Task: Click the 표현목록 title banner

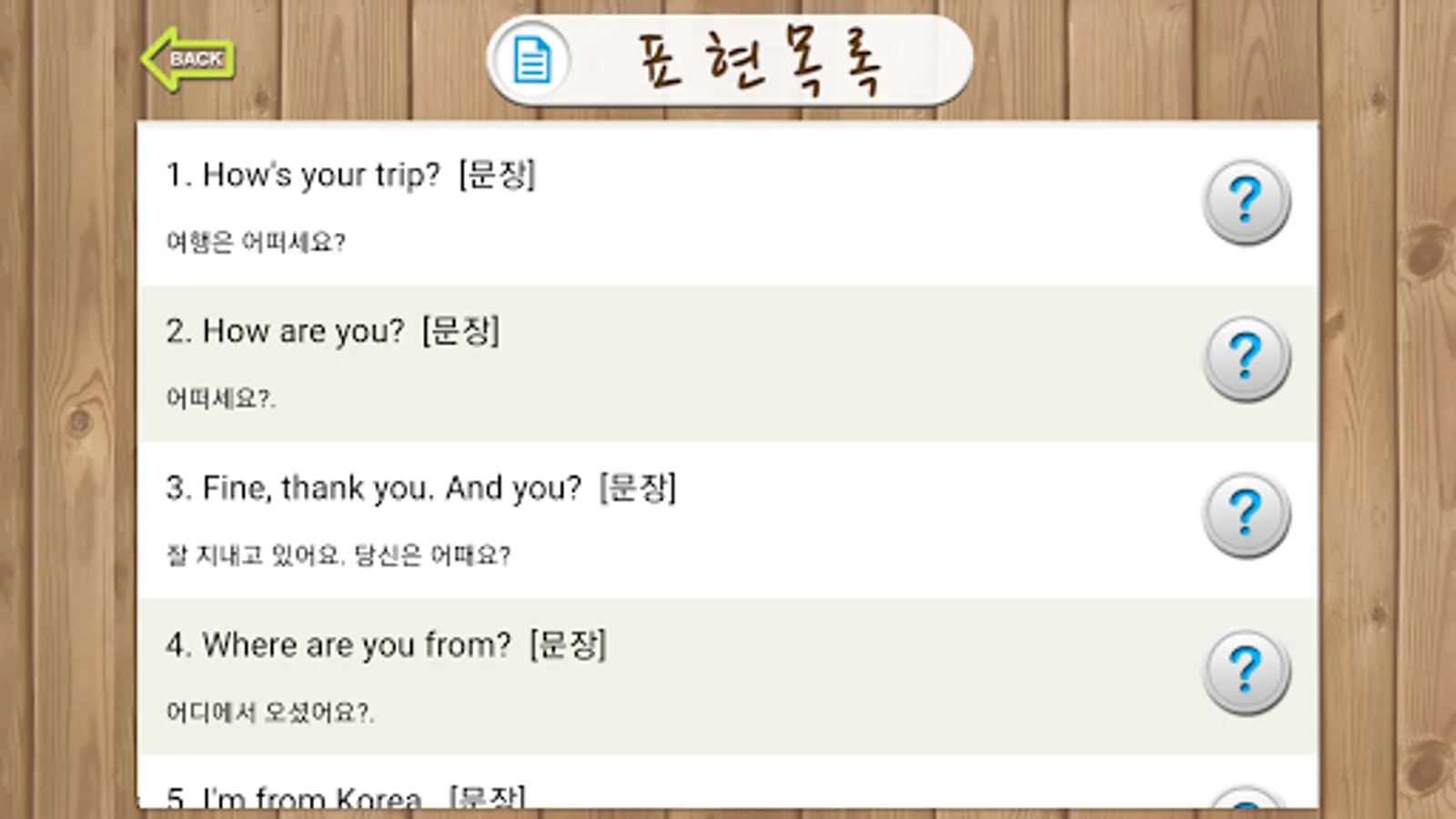Action: pyautogui.click(x=760, y=61)
